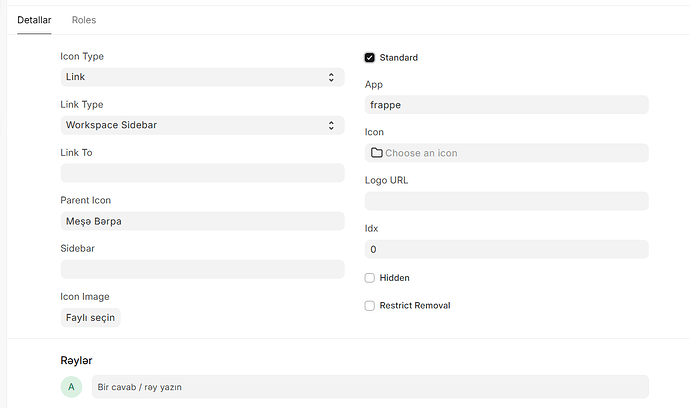Enable the Hidden checkbox
690x408 pixels.
(370, 278)
